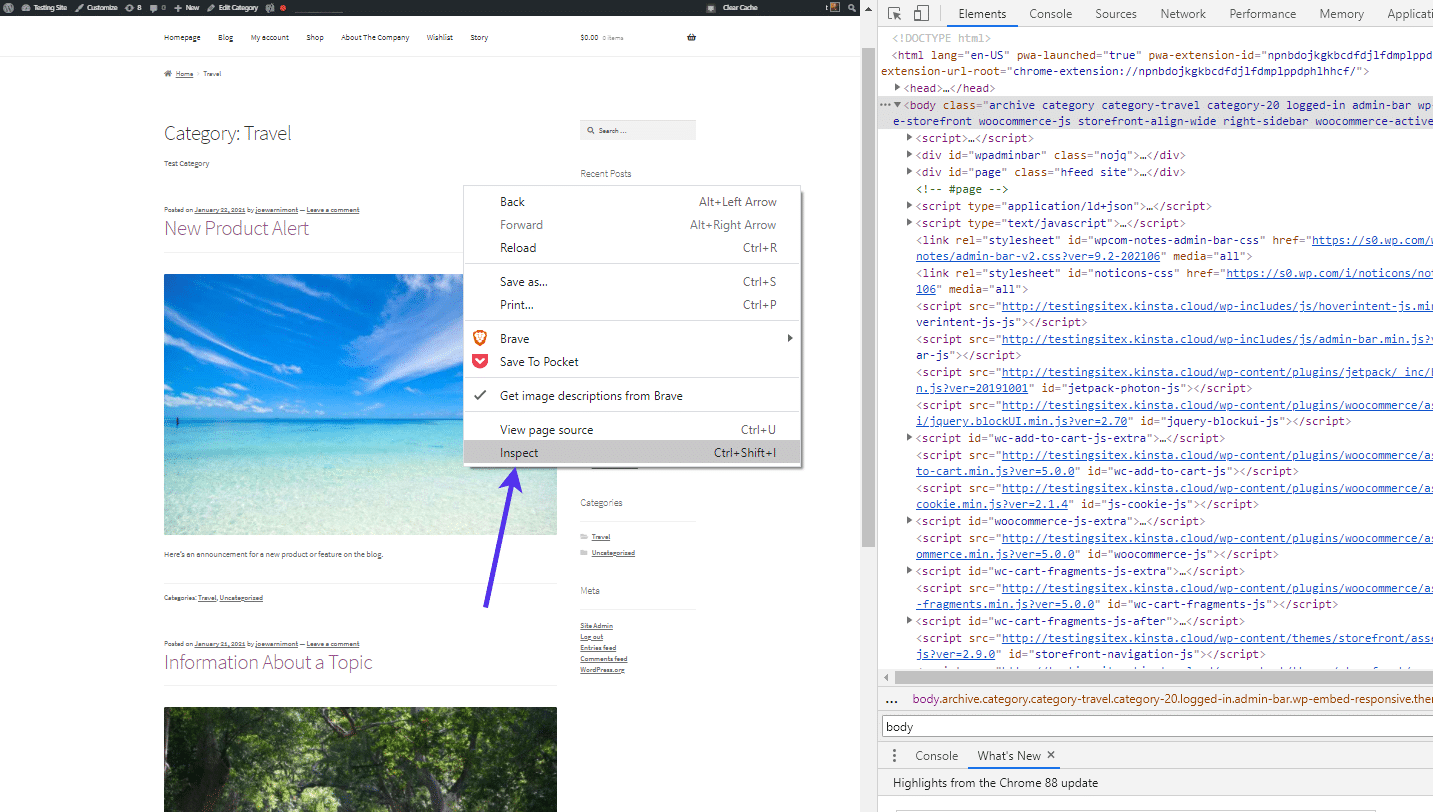The height and width of the screenshot is (812, 1433).
Task: Open the Customize pencil icon in admin bar
Action: pyautogui.click(x=80, y=7)
